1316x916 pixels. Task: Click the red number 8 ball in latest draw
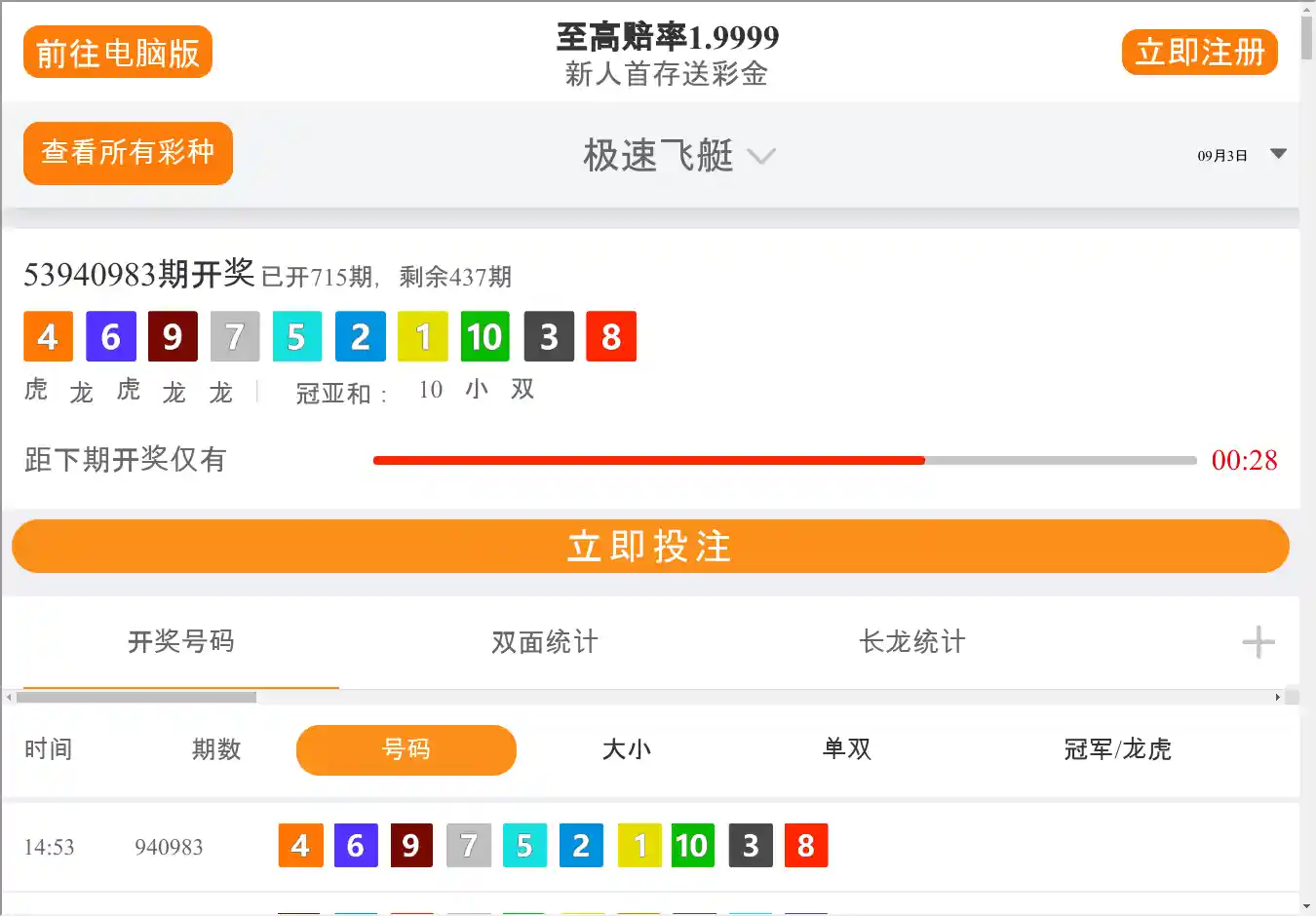pos(611,337)
